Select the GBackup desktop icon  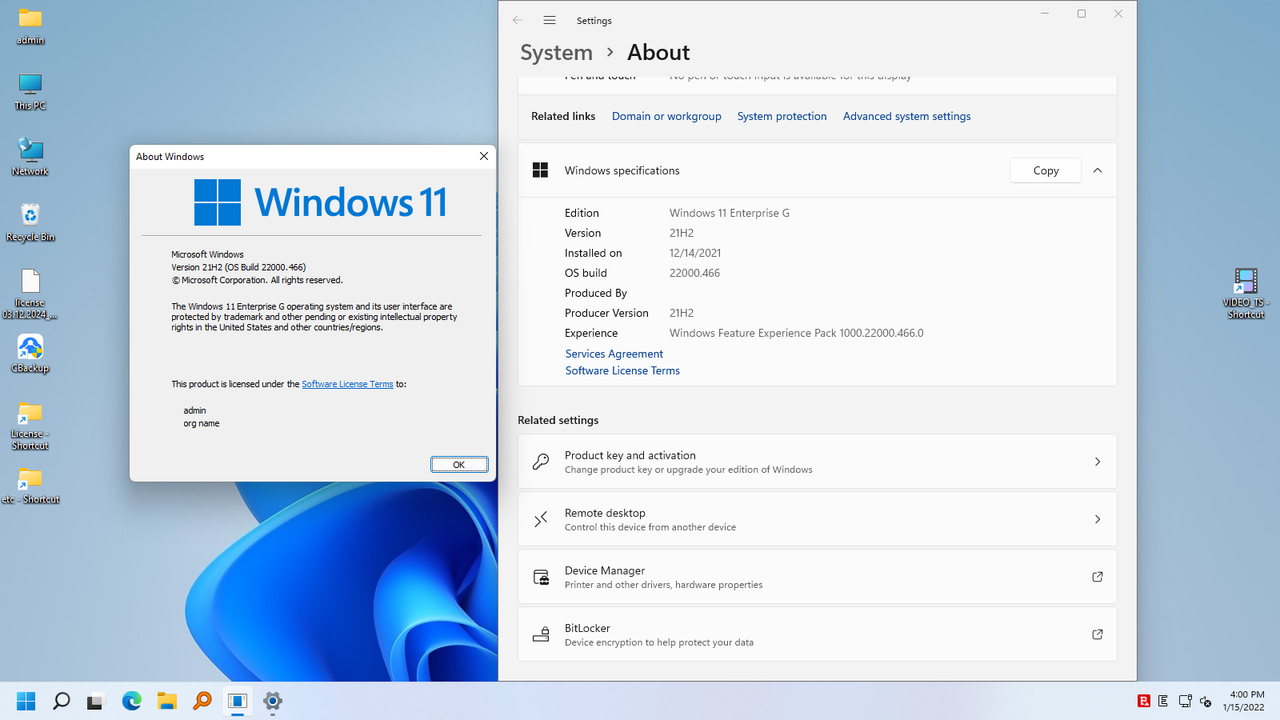click(x=31, y=354)
